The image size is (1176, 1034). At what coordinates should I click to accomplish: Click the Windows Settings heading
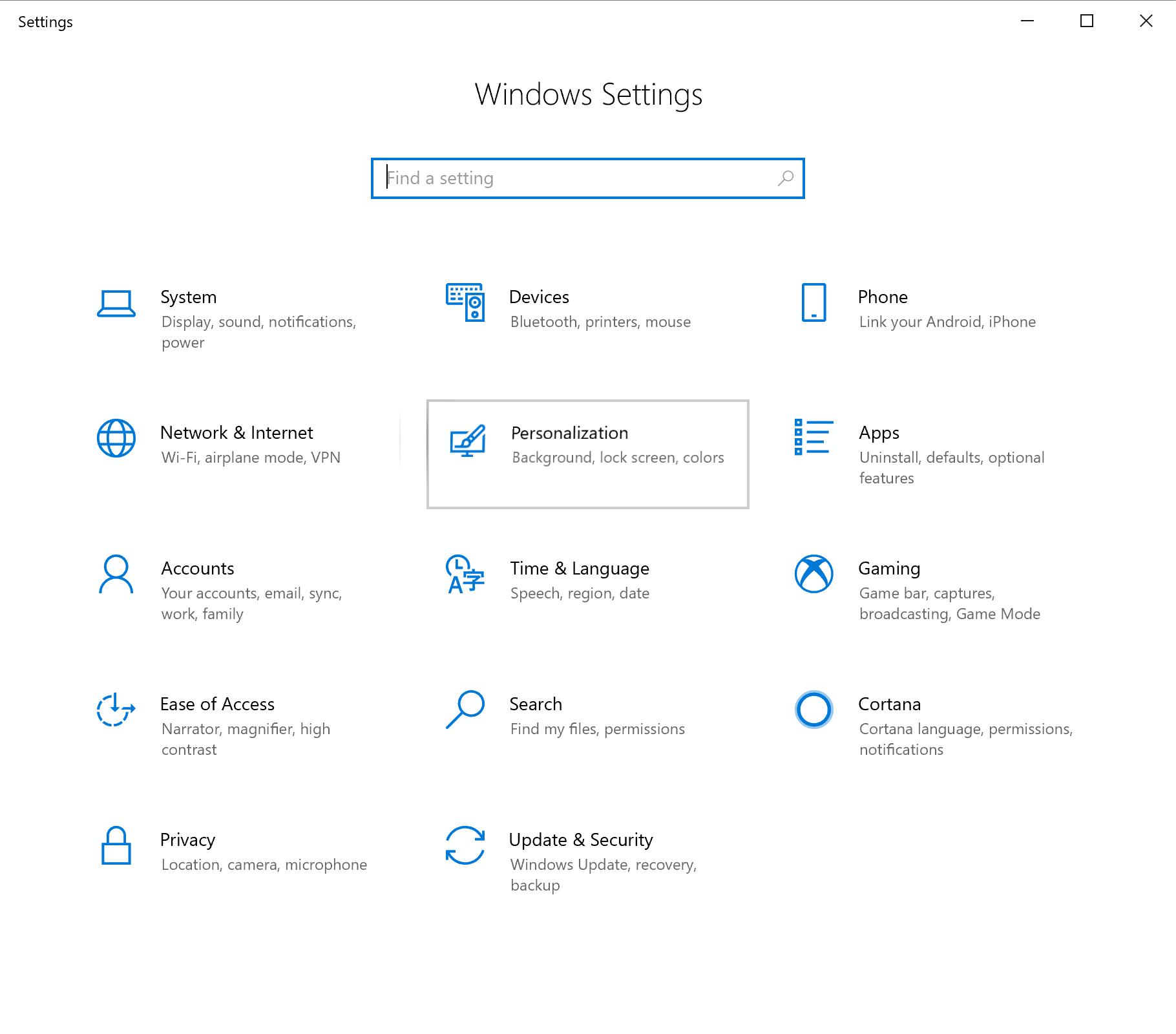click(x=588, y=94)
